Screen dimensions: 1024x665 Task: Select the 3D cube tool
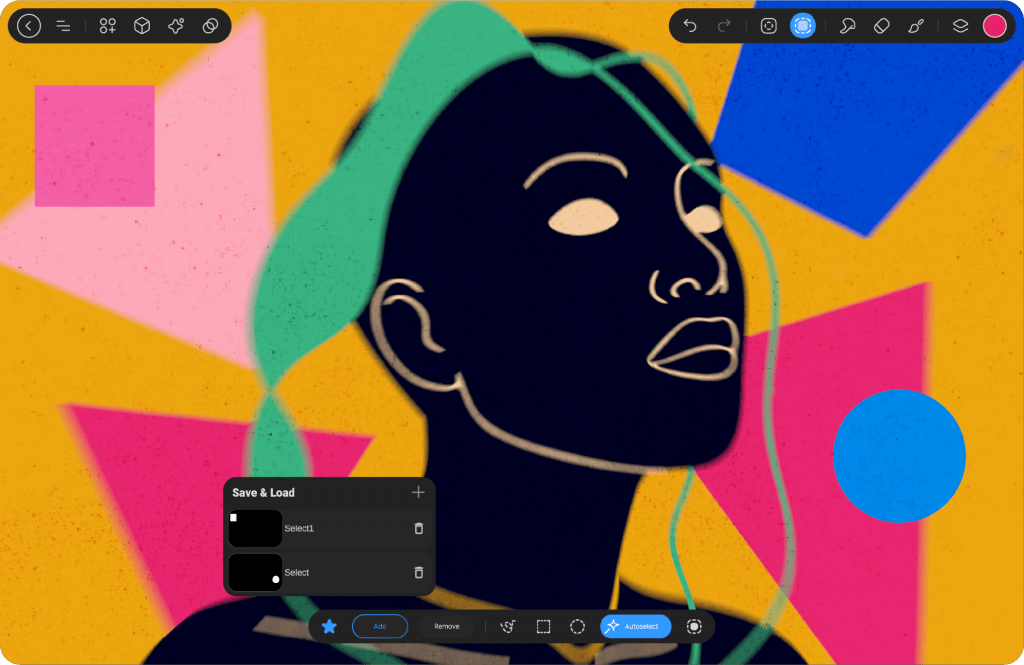[142, 26]
